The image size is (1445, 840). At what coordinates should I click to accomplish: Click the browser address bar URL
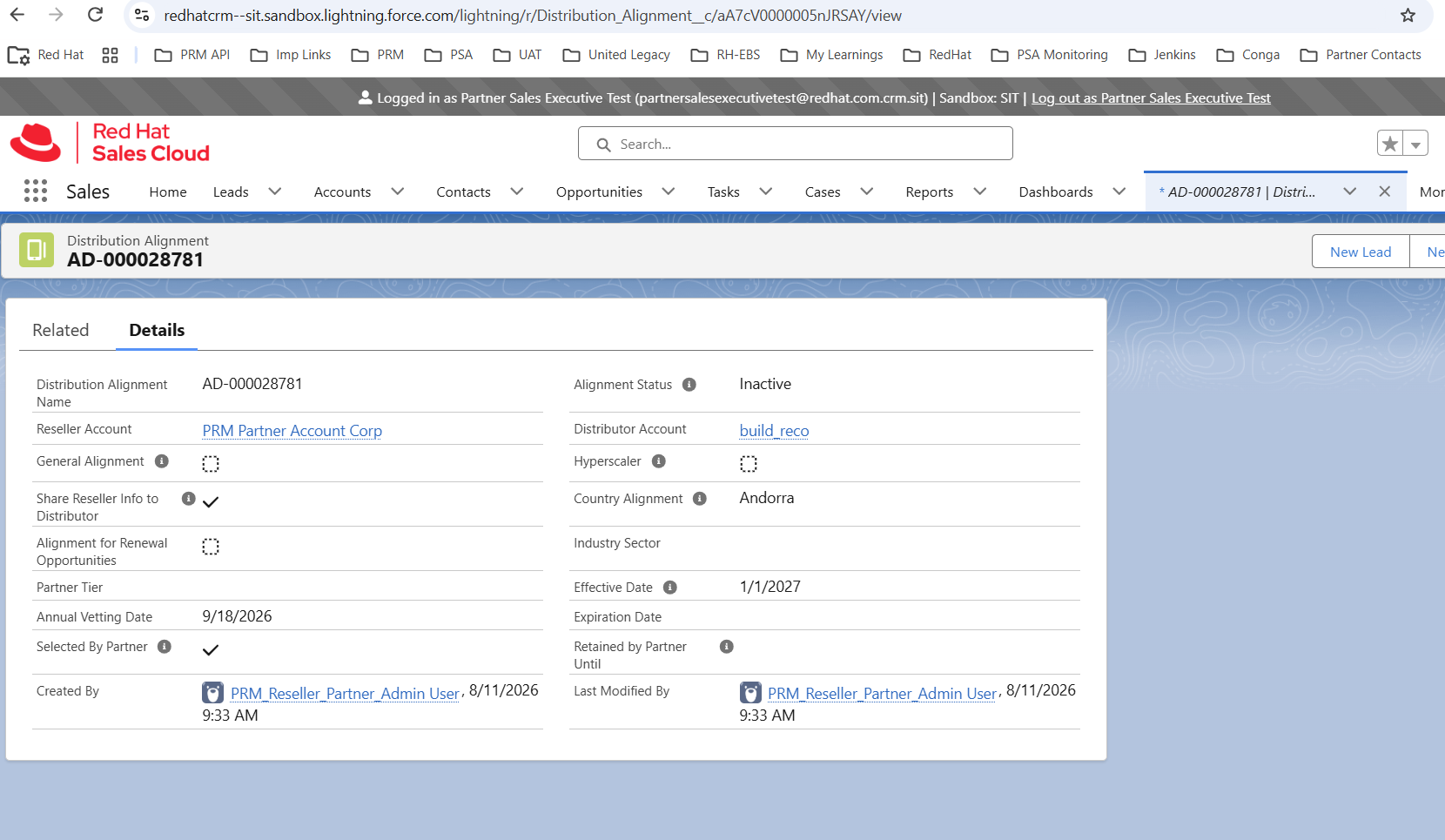point(533,16)
